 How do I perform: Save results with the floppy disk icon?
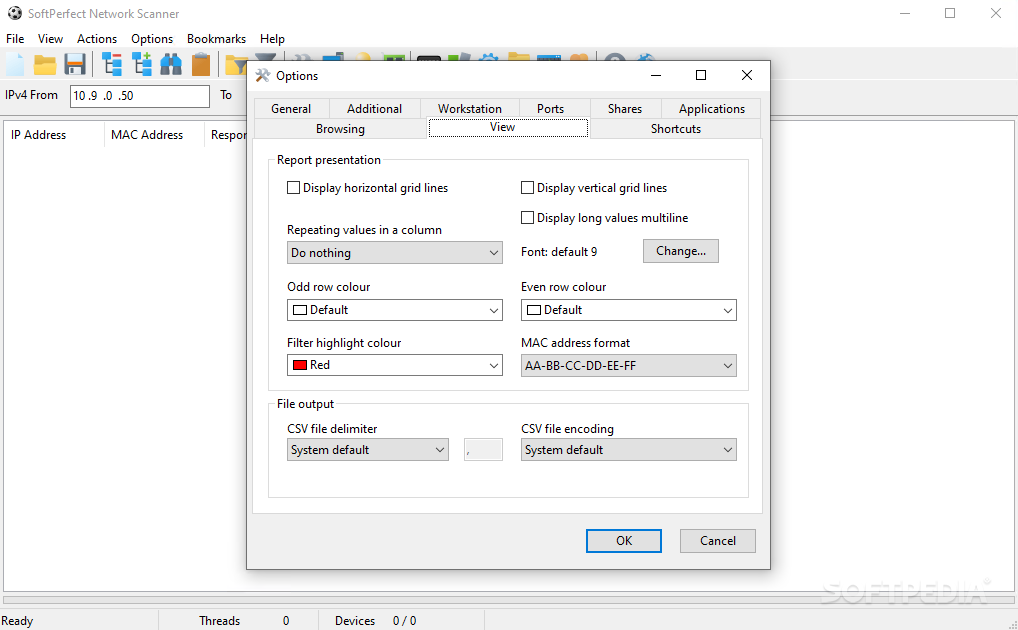[75, 65]
